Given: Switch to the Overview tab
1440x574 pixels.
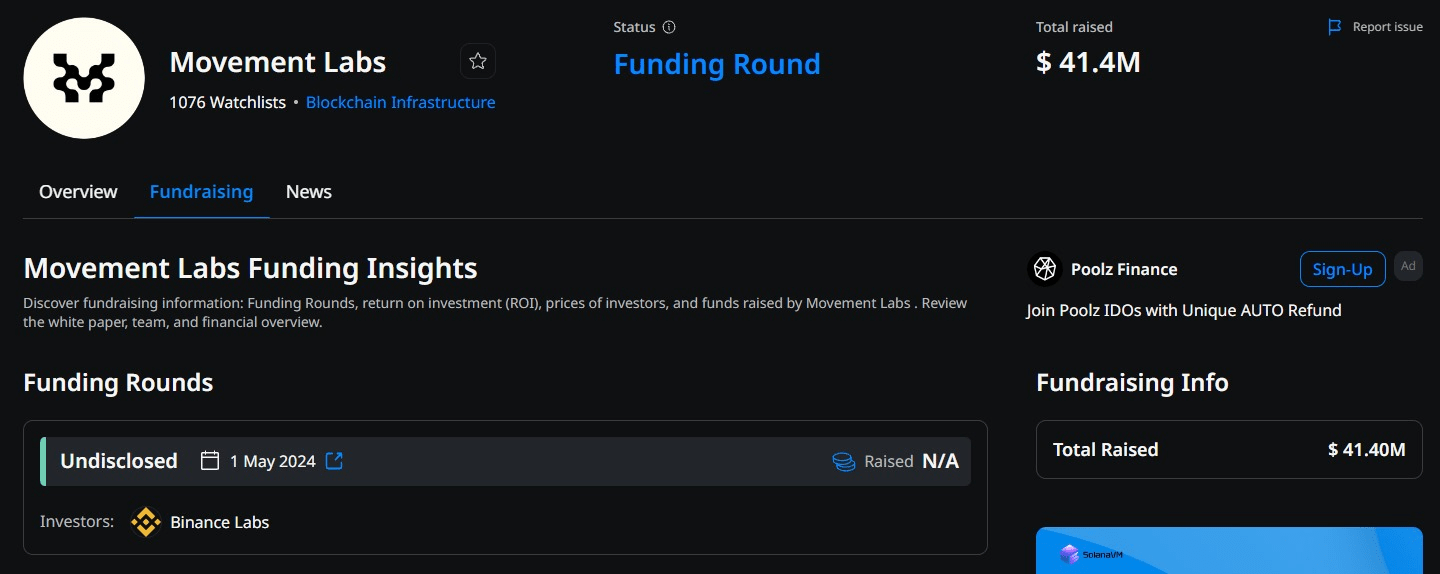Looking at the screenshot, I should pos(78,192).
